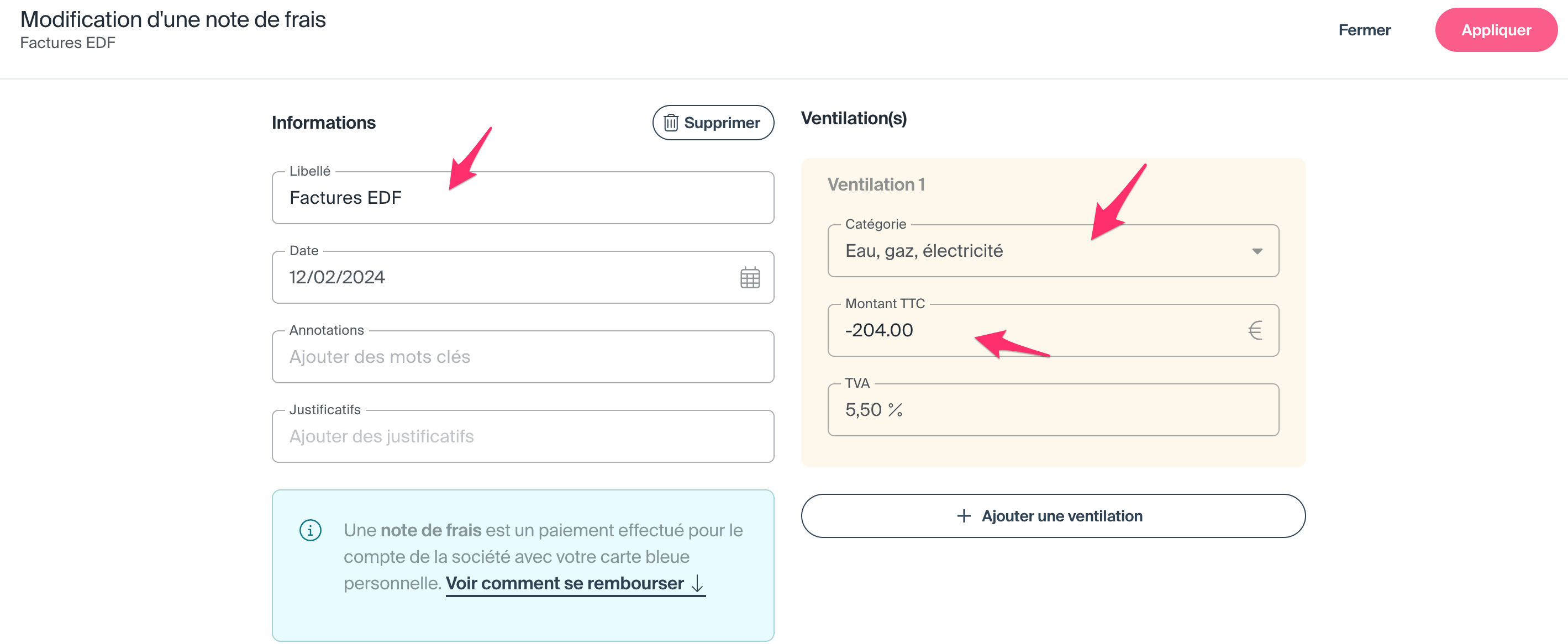1568x644 pixels.
Task: Click the euro symbol in Montant TTC
Action: pyautogui.click(x=1255, y=330)
